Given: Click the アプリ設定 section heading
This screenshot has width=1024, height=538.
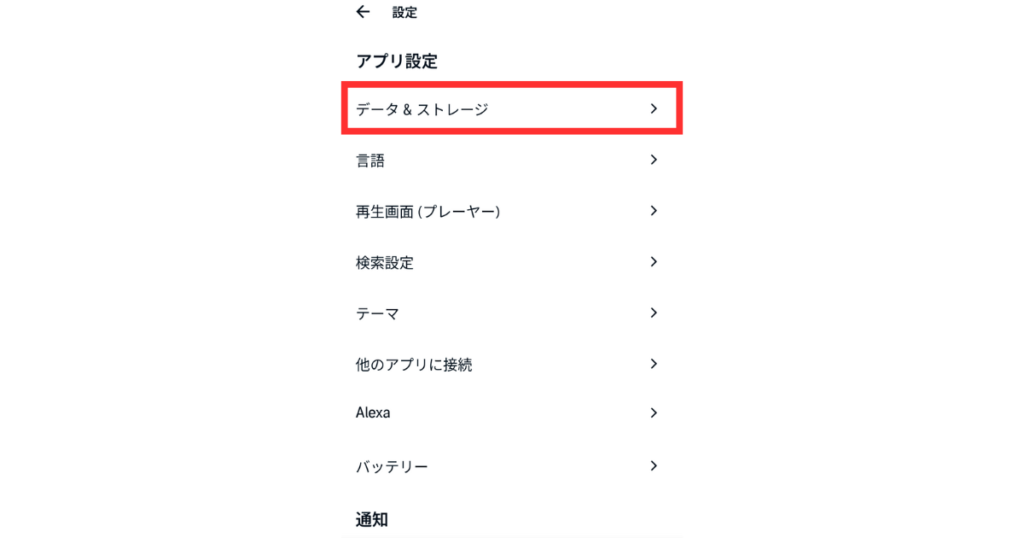Looking at the screenshot, I should pos(396,61).
